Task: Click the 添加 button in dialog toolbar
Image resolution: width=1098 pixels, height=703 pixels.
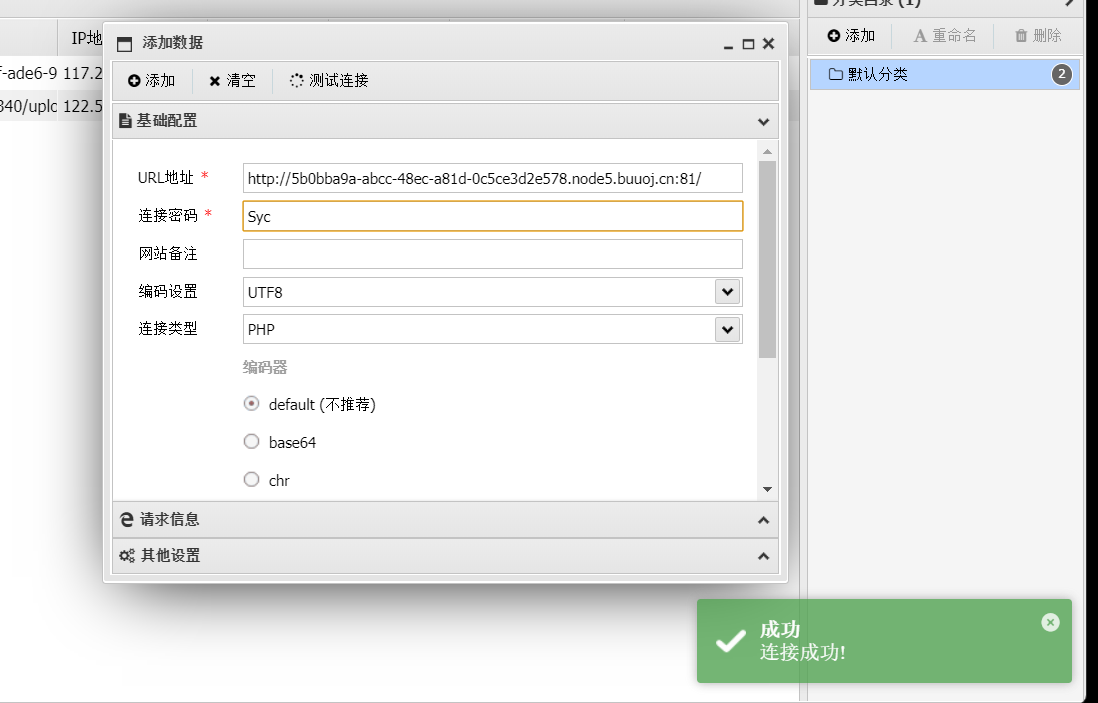Action: click(152, 81)
